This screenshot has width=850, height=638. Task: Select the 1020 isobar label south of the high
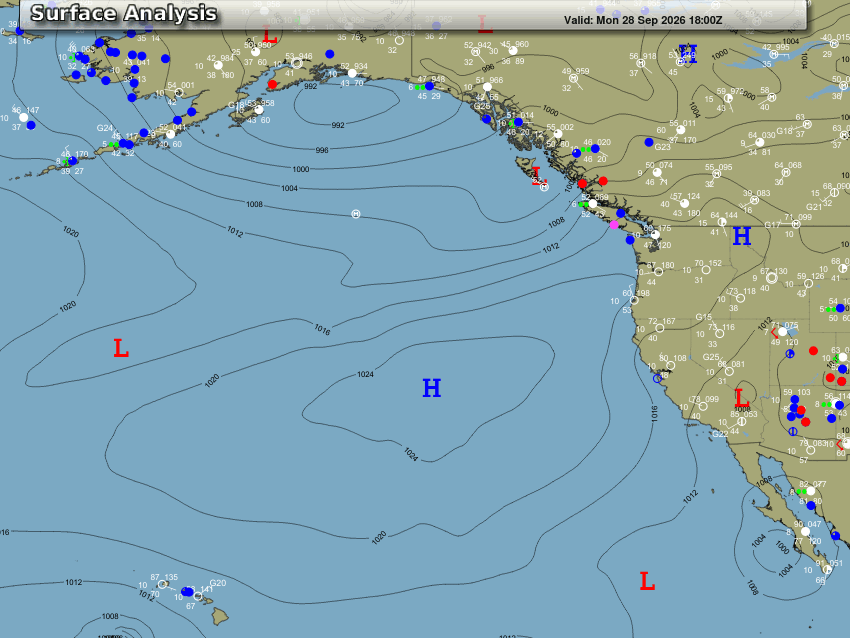click(x=379, y=537)
